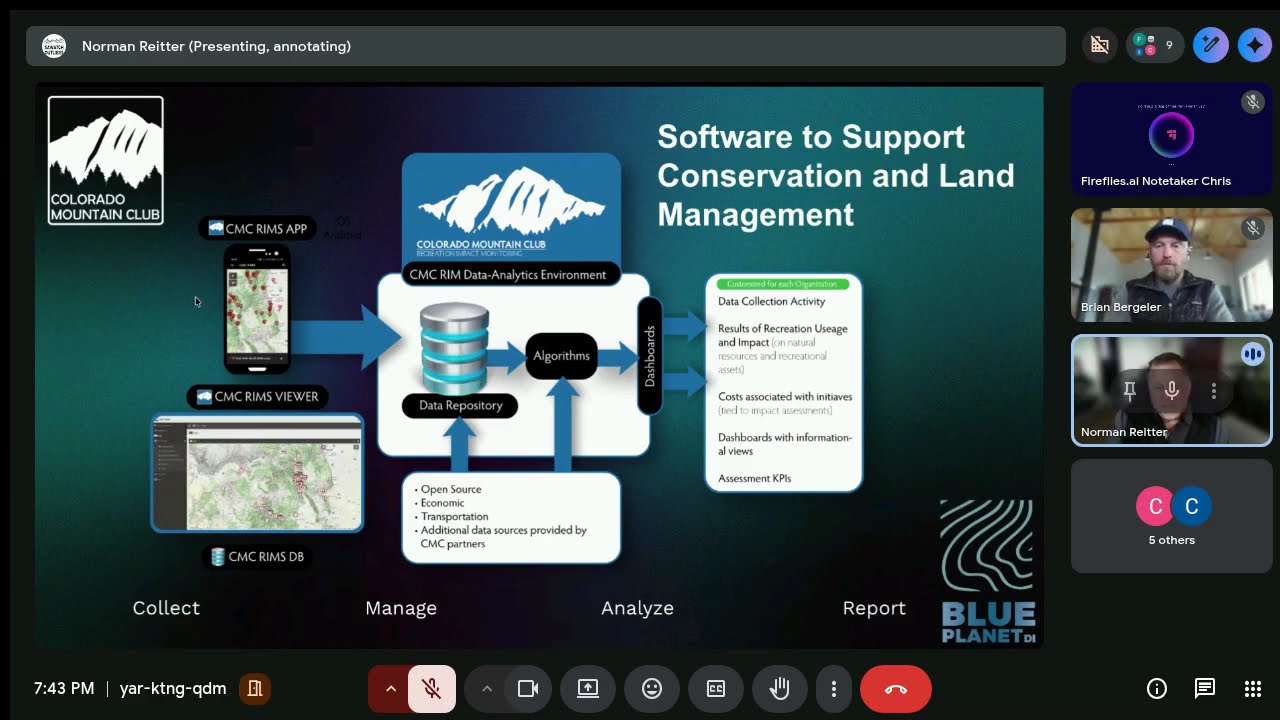Open meeting details info icon
1280x720 pixels.
1157,688
